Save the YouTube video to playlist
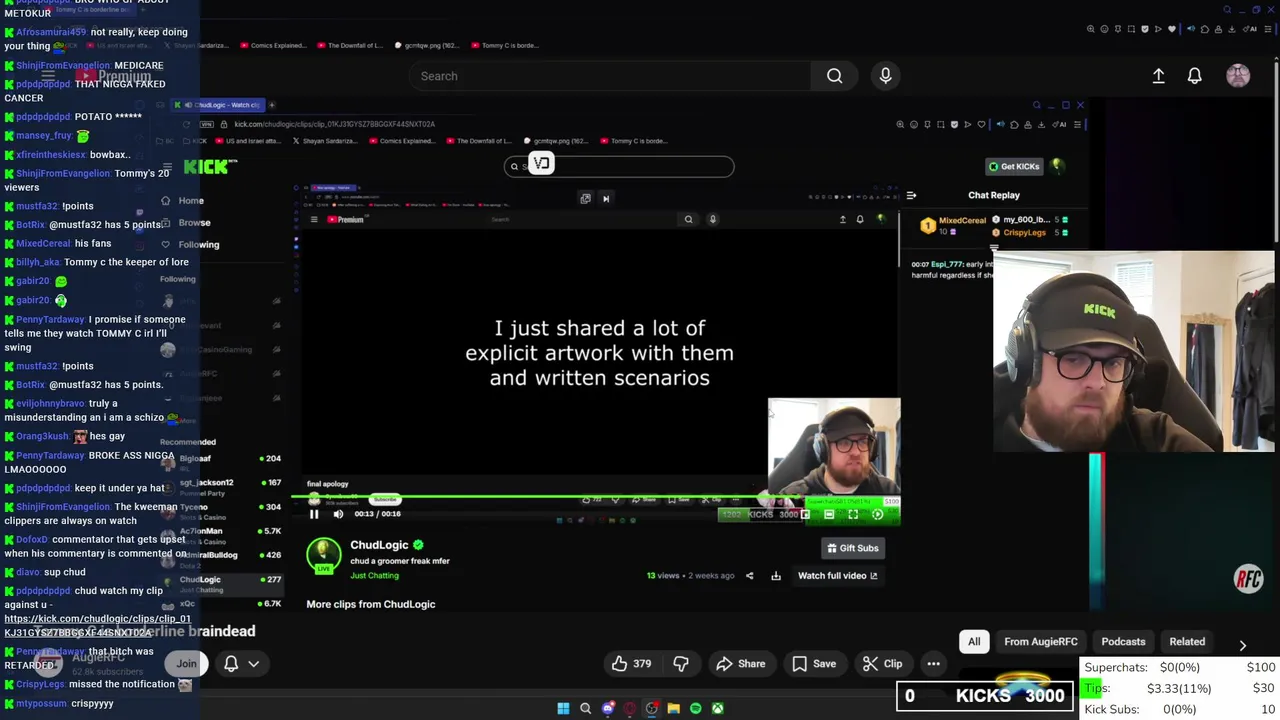Viewport: 1280px width, 720px height. (814, 664)
